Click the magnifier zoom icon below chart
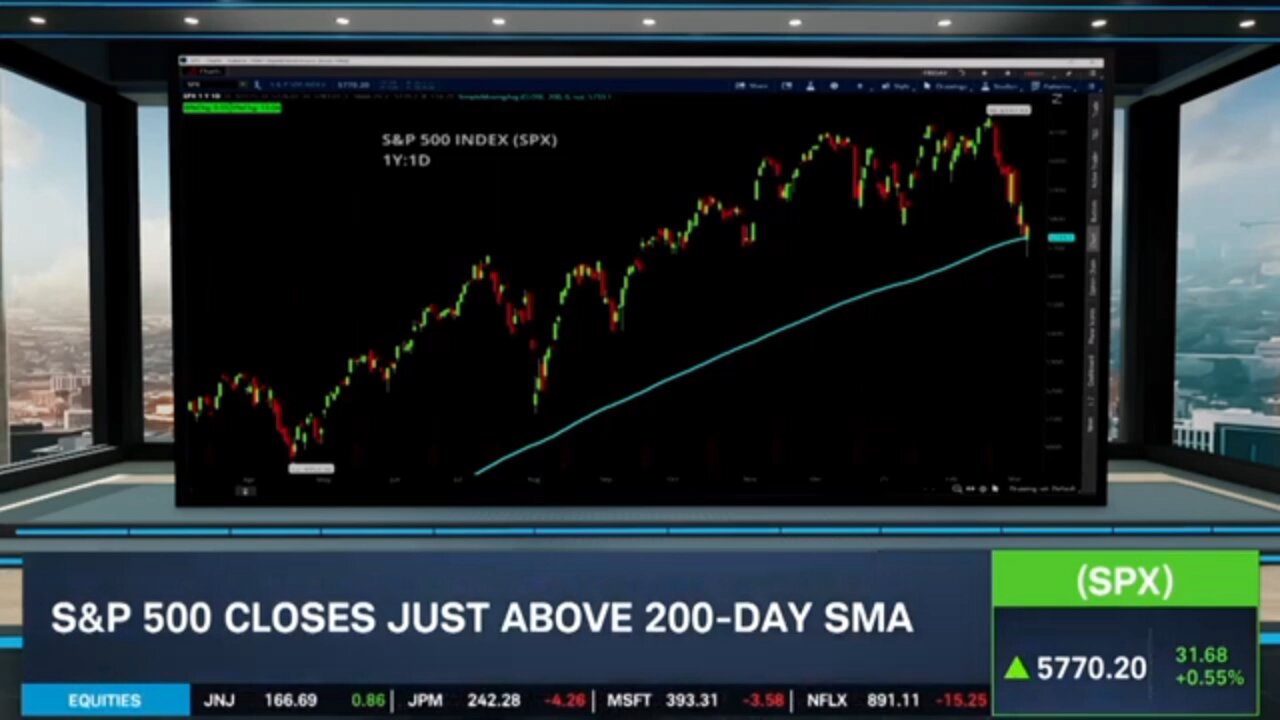Screen dimensions: 1280x720 [x=957, y=488]
